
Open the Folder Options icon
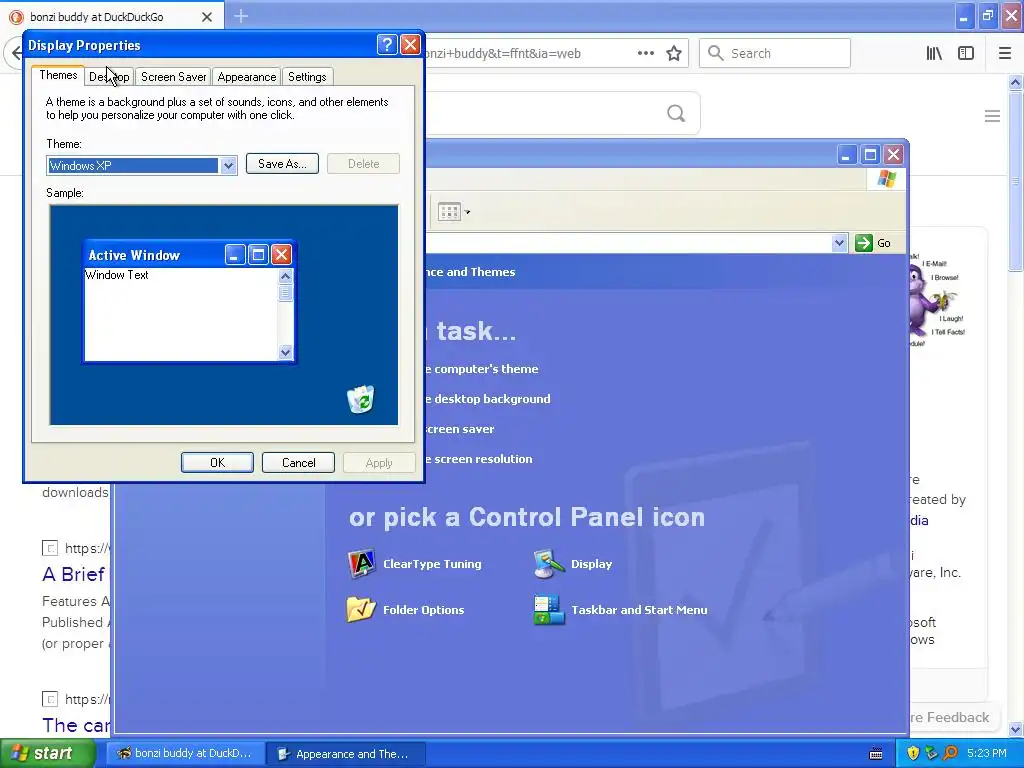(361, 609)
